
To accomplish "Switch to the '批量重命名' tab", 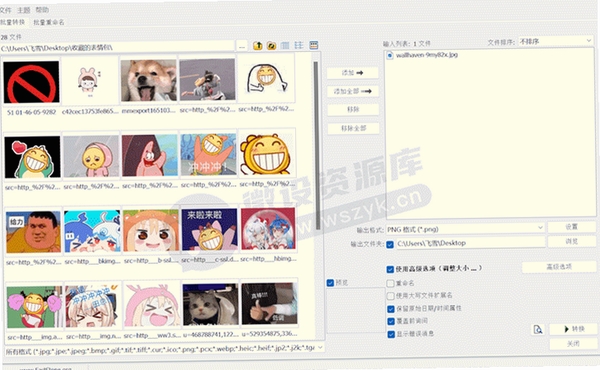I will [49, 22].
